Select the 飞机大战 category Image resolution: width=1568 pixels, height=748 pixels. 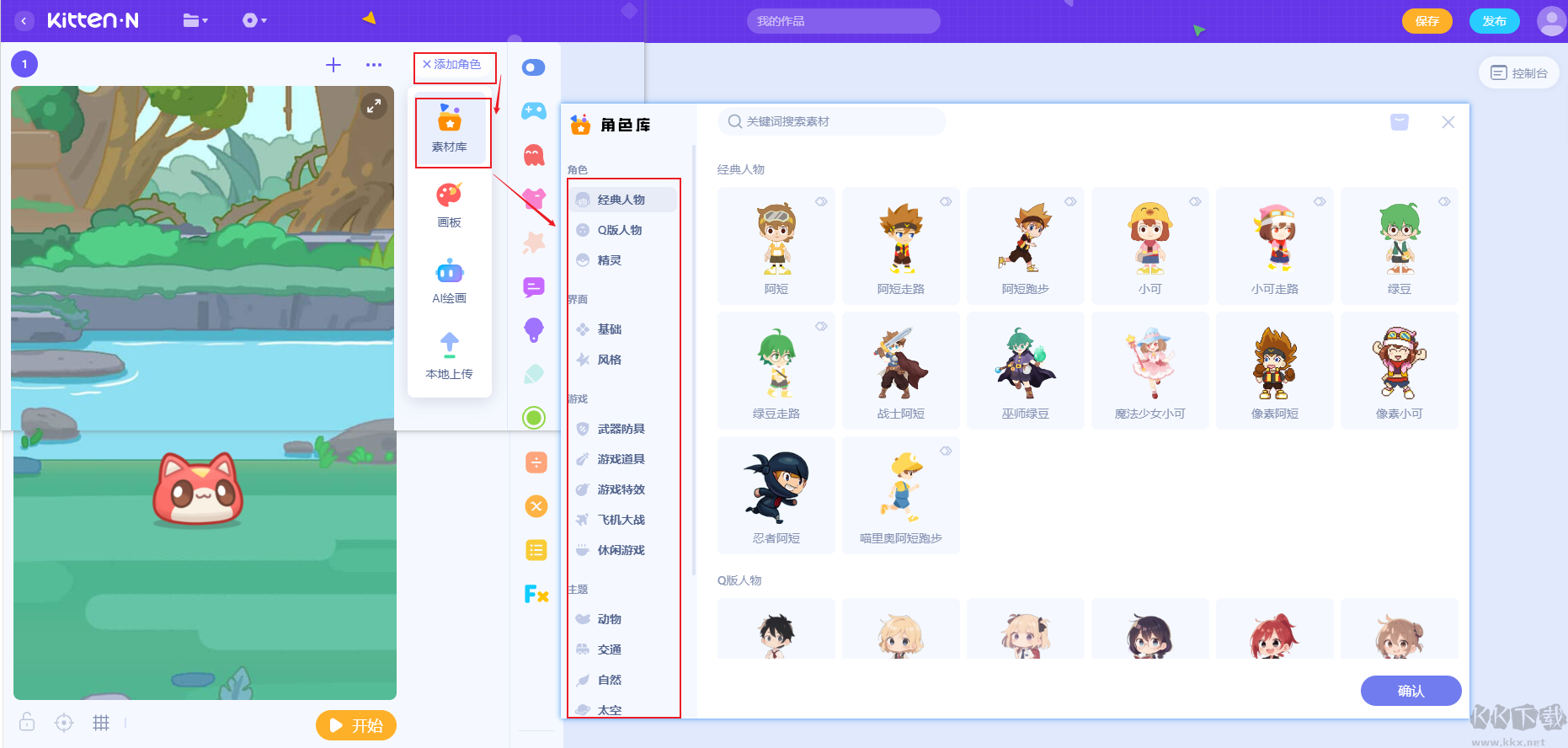pos(623,520)
